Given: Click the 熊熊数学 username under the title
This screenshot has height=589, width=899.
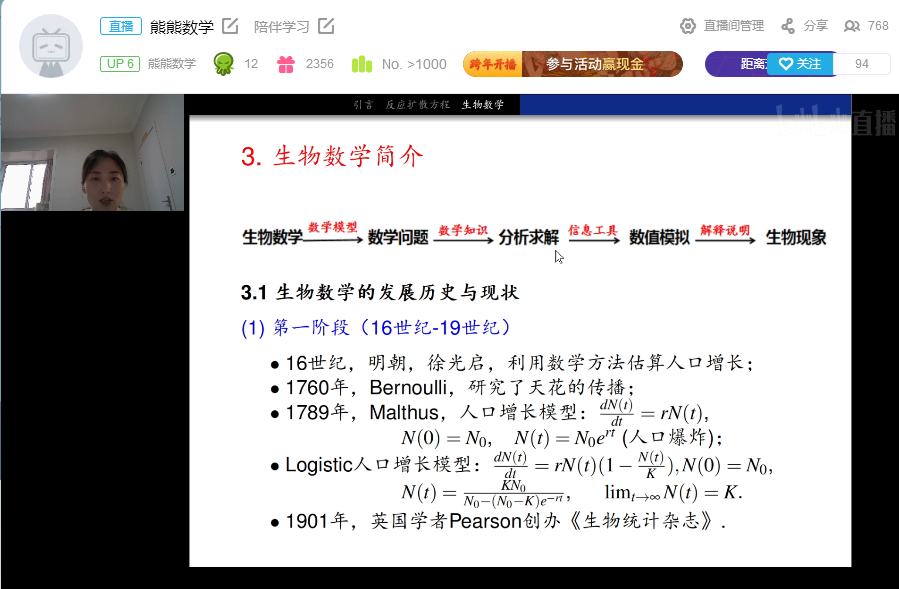Looking at the screenshot, I should point(172,64).
